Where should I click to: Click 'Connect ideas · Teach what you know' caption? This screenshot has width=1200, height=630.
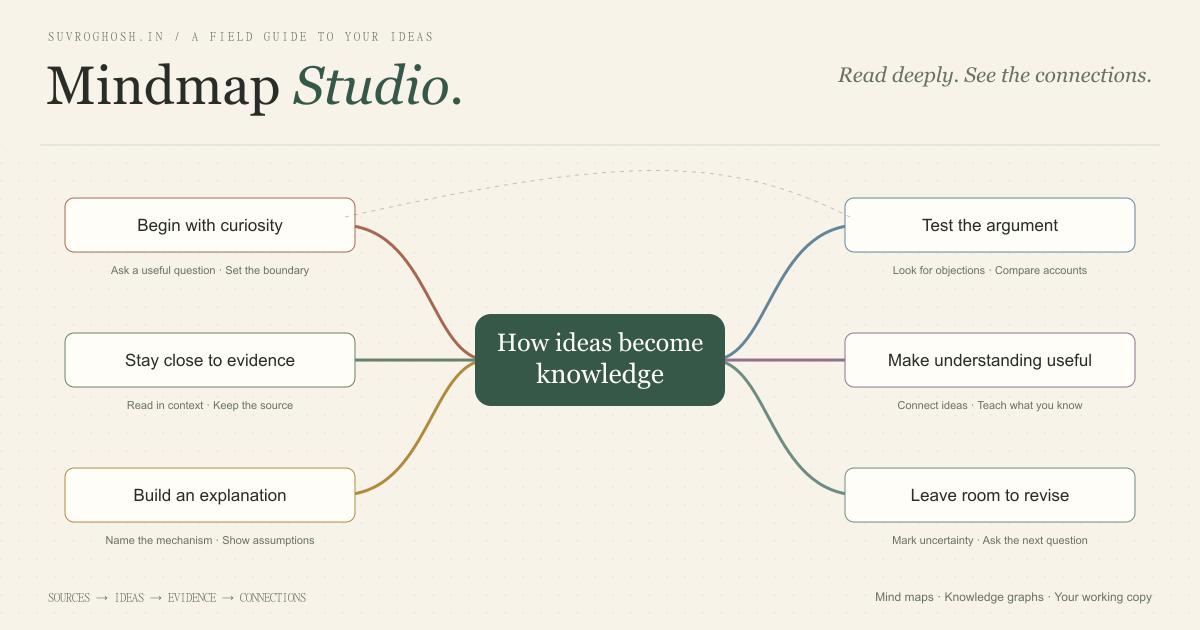(x=990, y=405)
